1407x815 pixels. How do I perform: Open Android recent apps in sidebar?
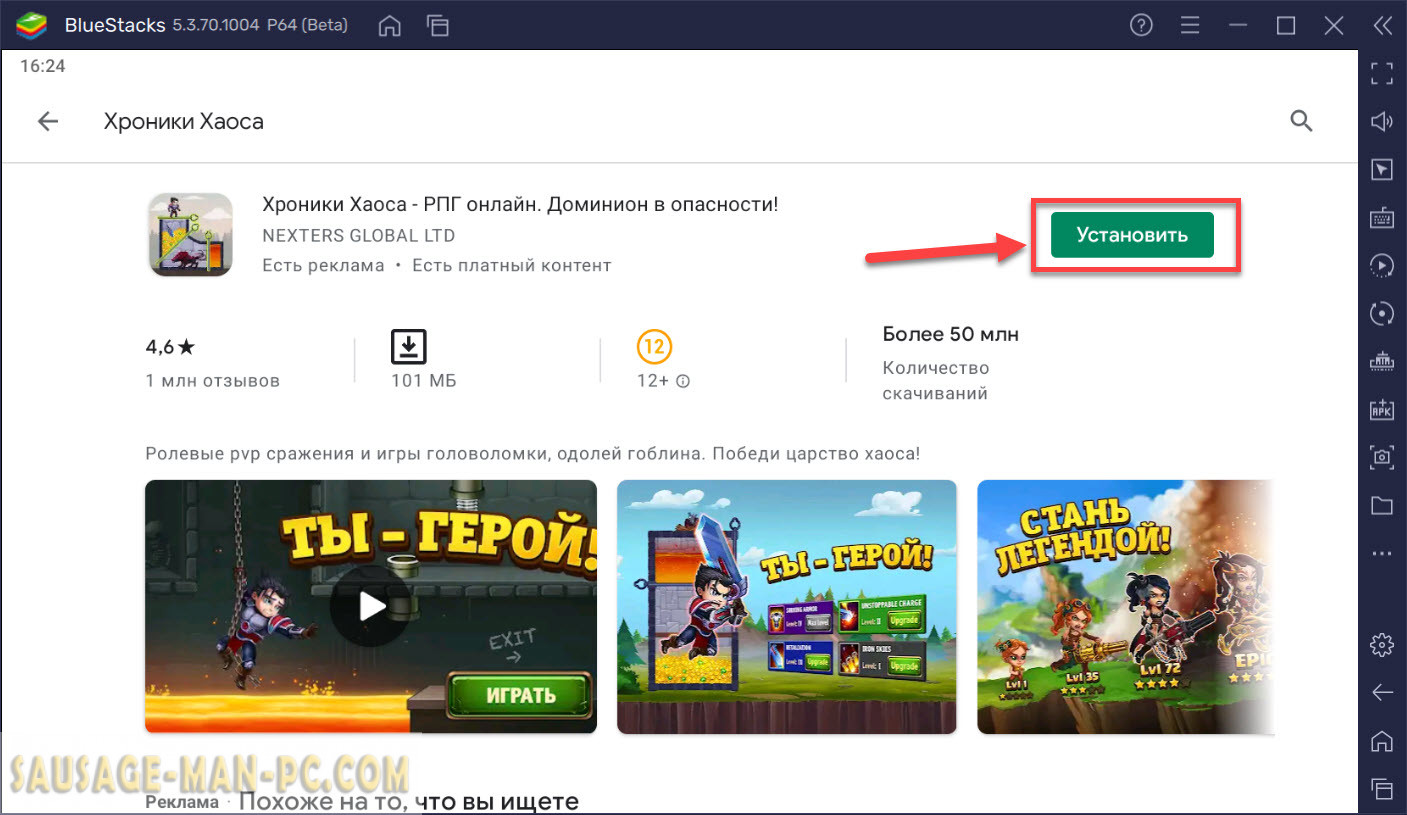pyautogui.click(x=1382, y=788)
